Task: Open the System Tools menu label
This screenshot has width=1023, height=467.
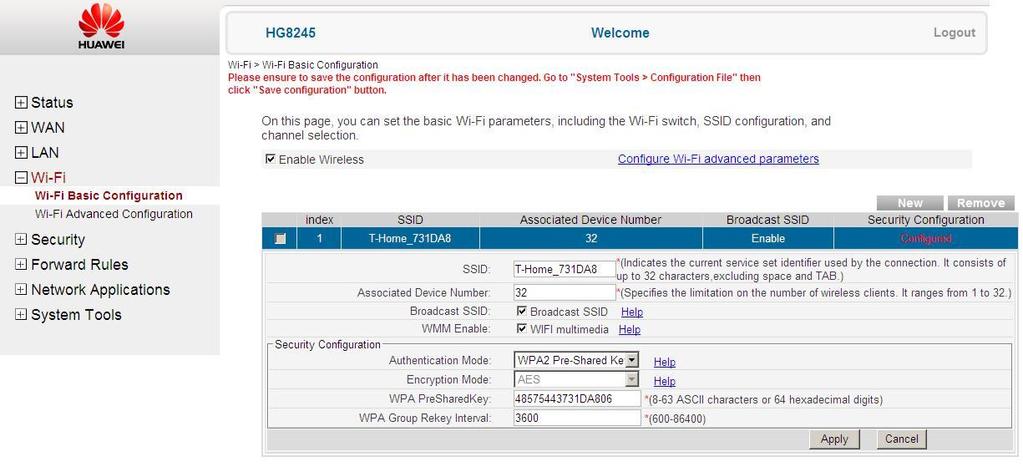Action: [76, 314]
